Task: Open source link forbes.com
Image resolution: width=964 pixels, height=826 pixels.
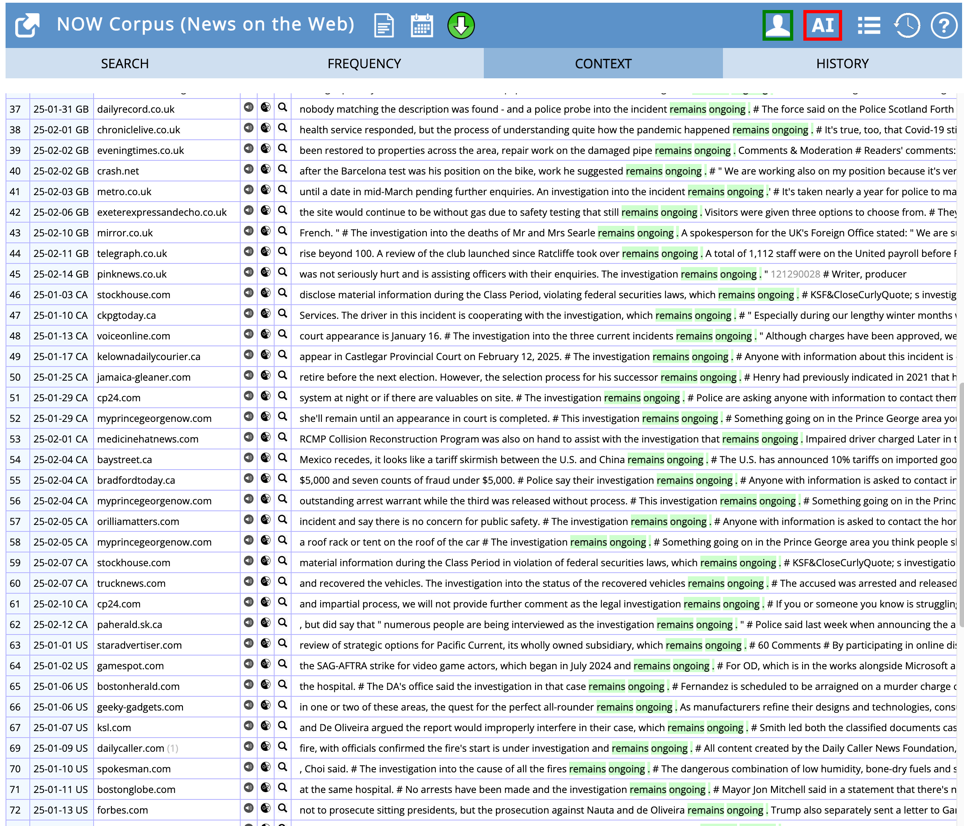Action: point(122,810)
